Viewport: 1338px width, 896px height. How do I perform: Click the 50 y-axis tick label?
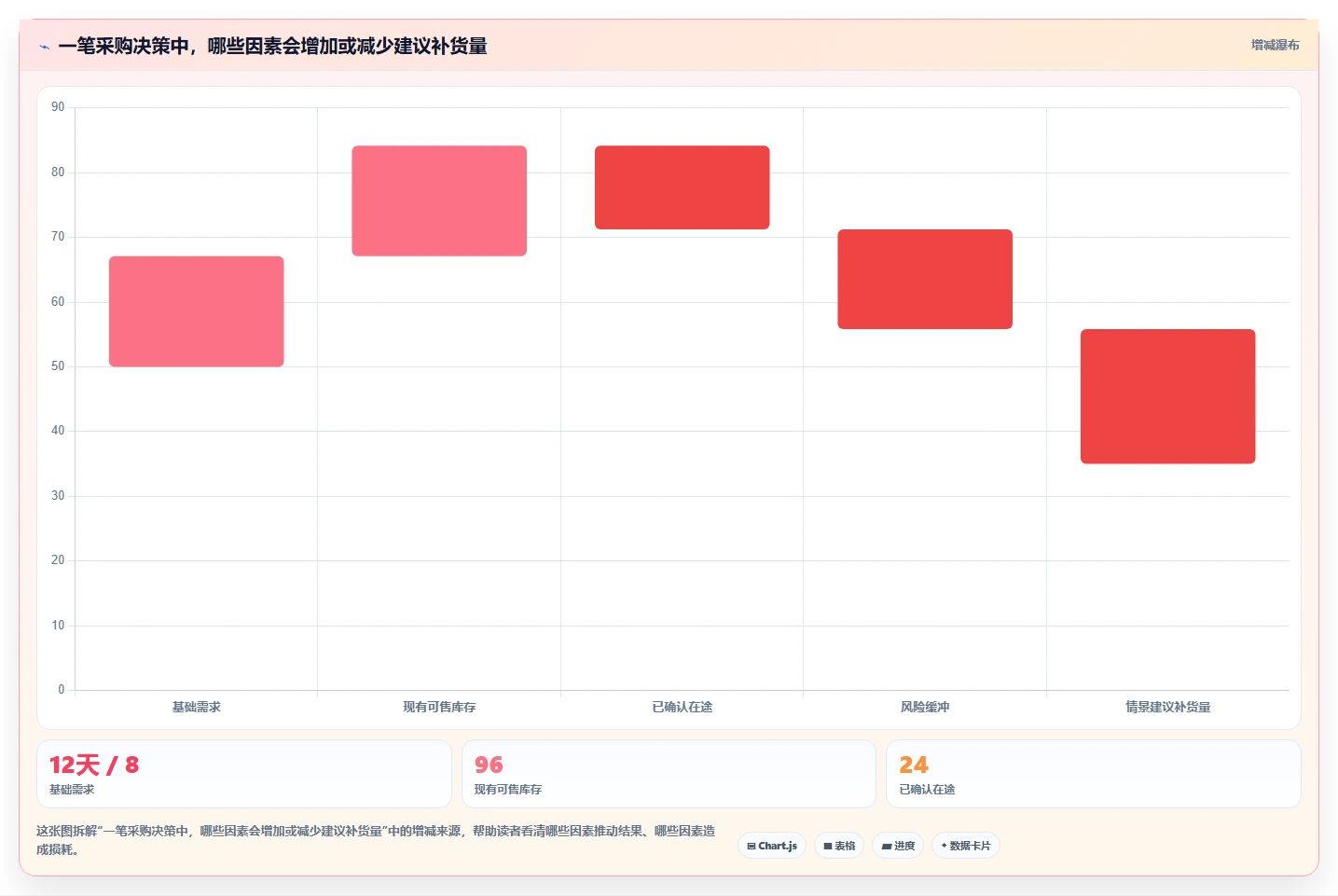point(58,366)
